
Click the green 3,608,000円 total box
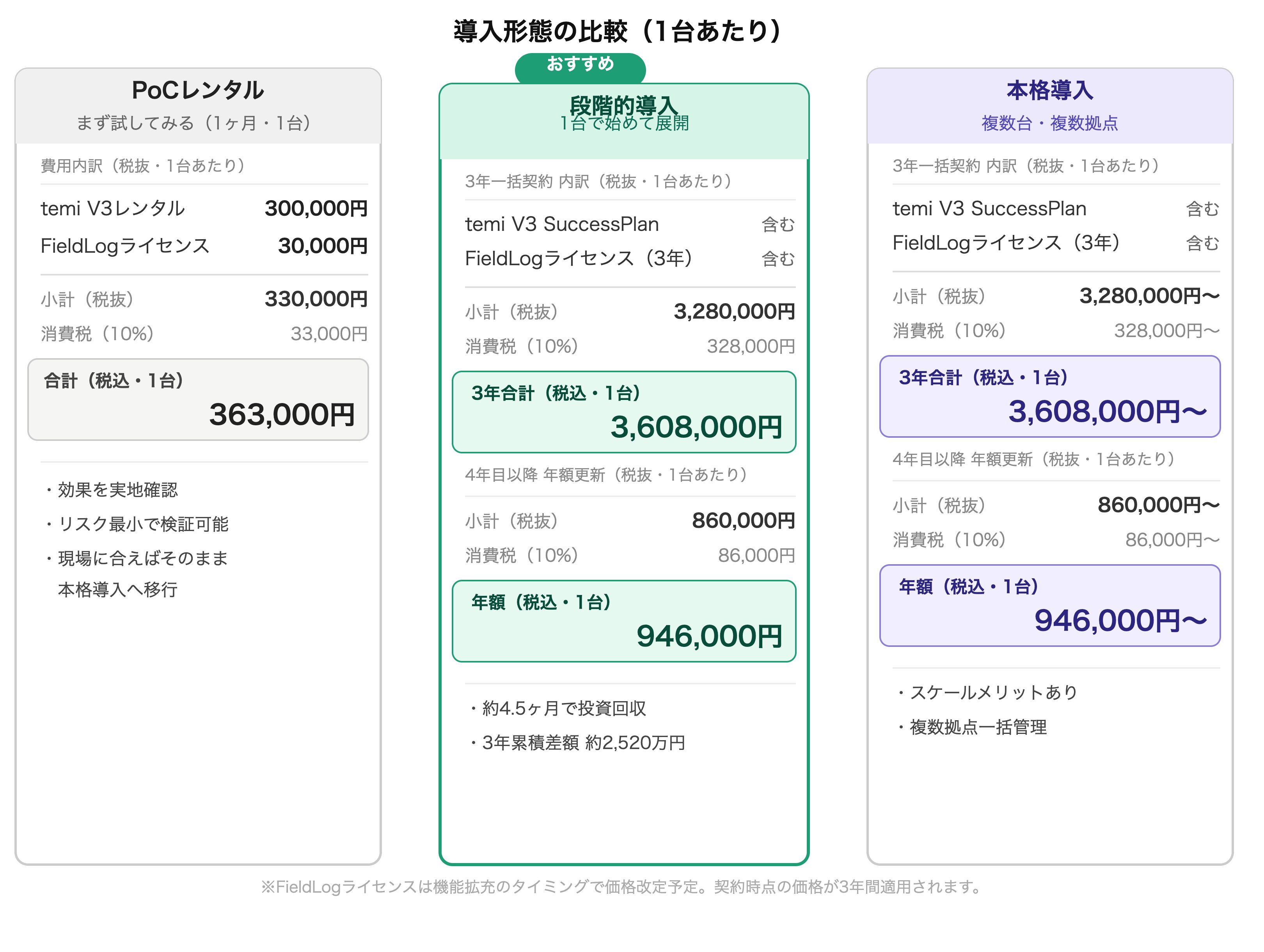pos(623,412)
